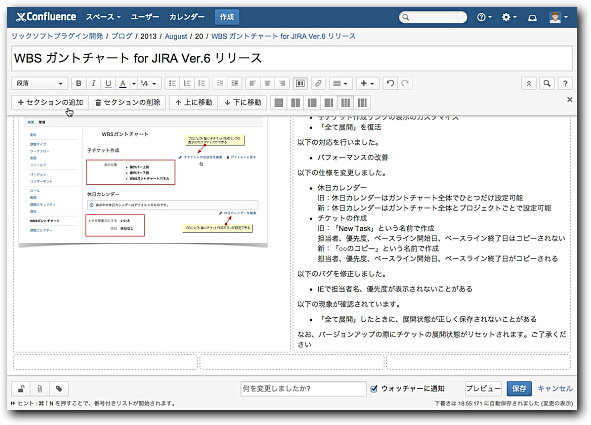
Task: Insert a bulleted list
Action: [172, 83]
